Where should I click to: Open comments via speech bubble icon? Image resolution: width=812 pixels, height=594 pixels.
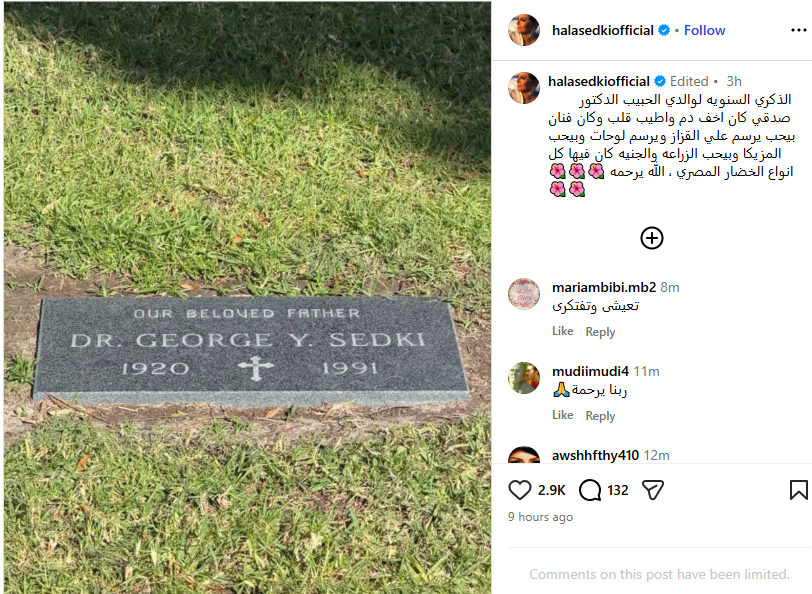click(x=590, y=490)
